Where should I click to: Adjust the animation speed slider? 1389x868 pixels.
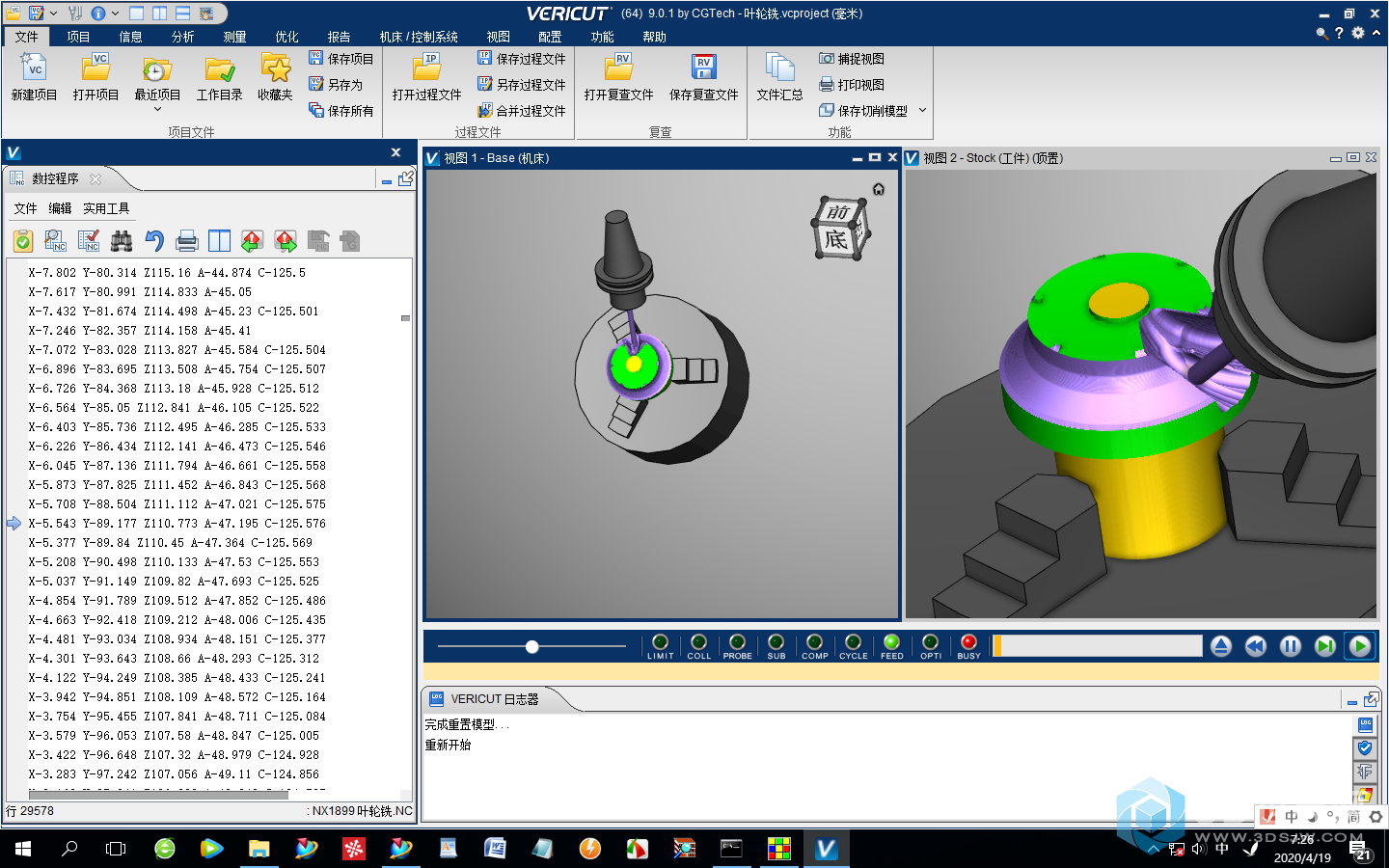pos(531,646)
